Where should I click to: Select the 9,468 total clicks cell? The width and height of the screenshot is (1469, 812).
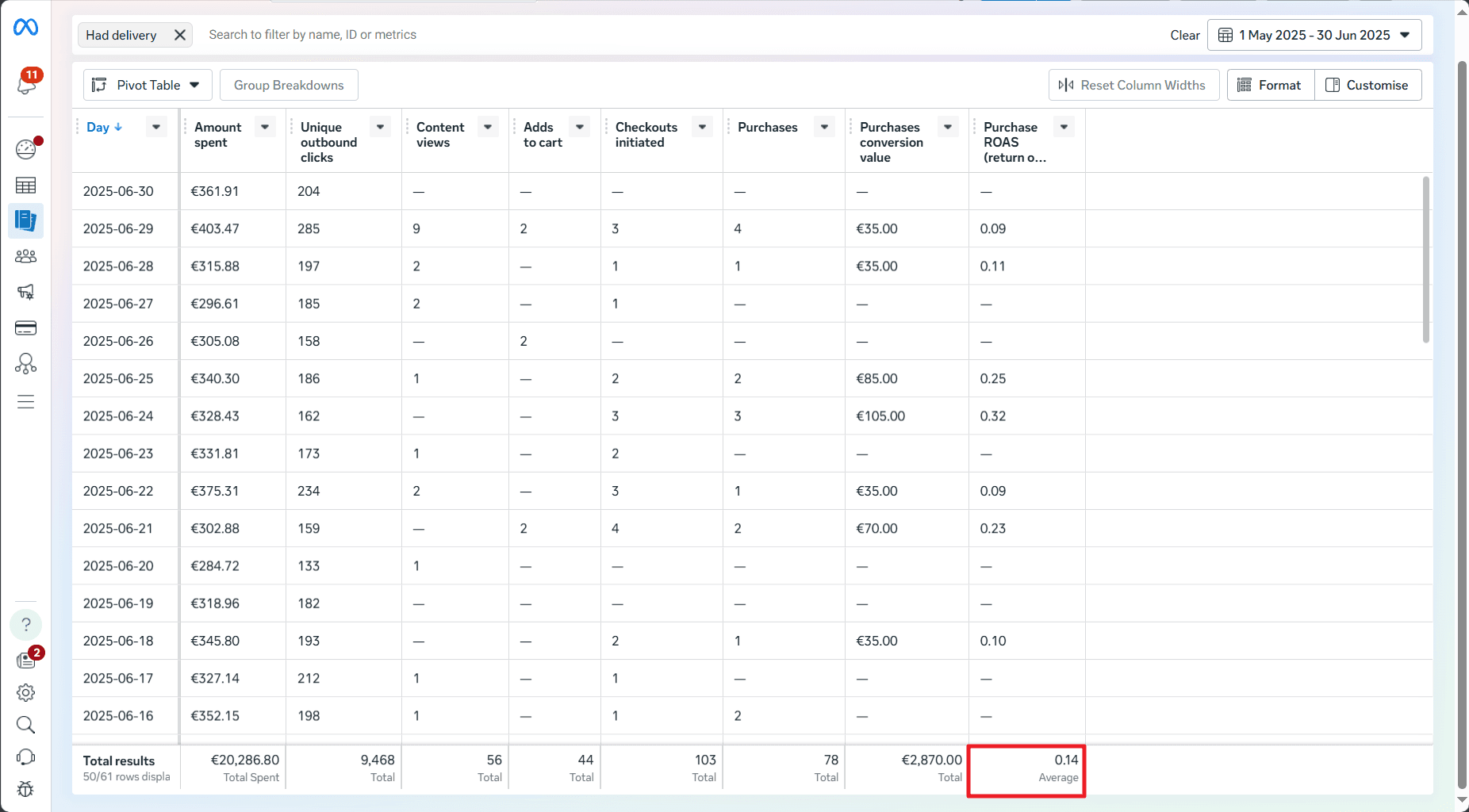(343, 768)
